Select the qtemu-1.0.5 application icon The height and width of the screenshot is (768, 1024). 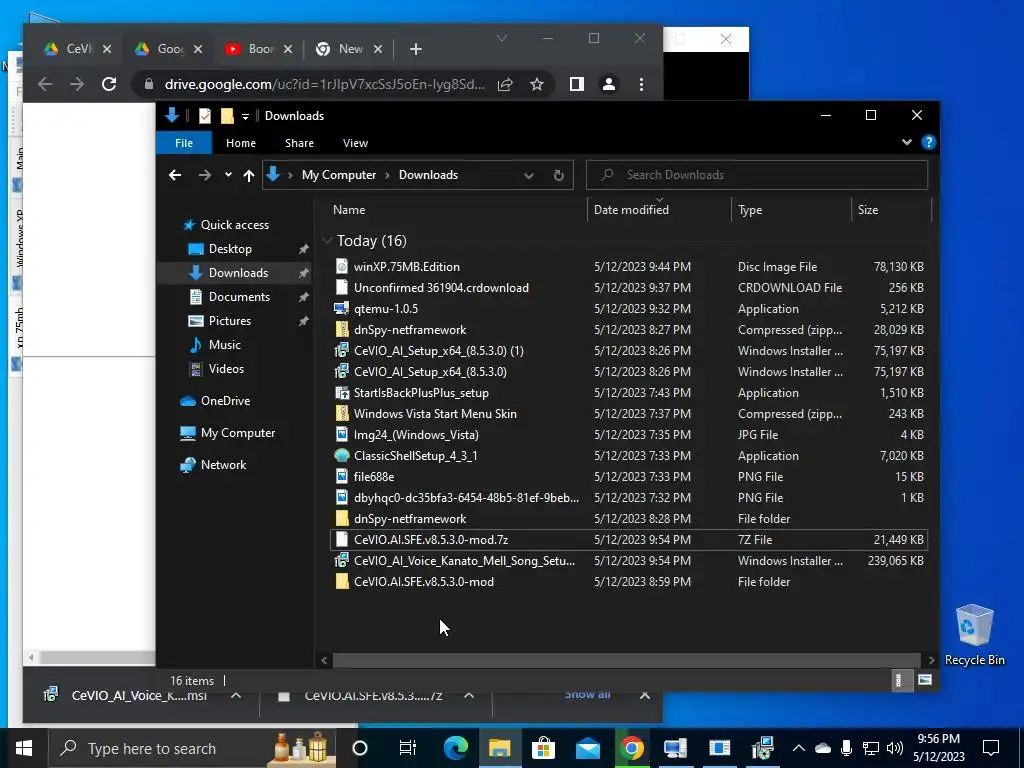click(x=342, y=308)
